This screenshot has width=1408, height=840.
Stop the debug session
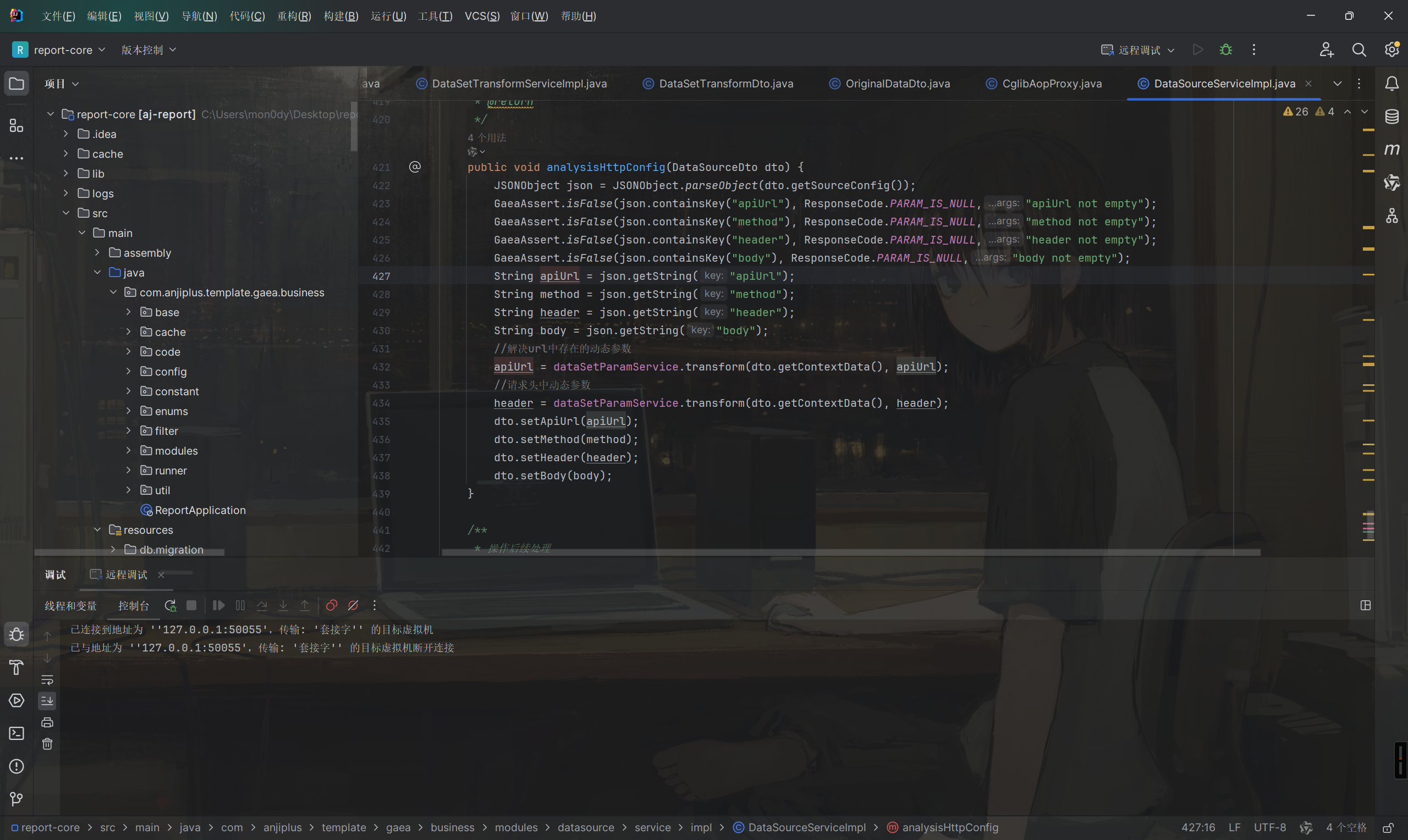191,606
